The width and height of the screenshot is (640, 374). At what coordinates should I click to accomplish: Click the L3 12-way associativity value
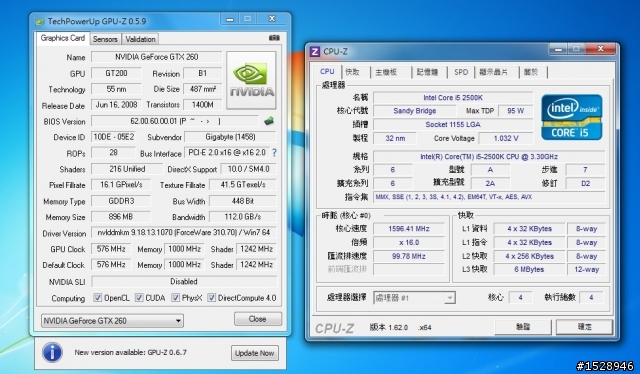[586, 269]
